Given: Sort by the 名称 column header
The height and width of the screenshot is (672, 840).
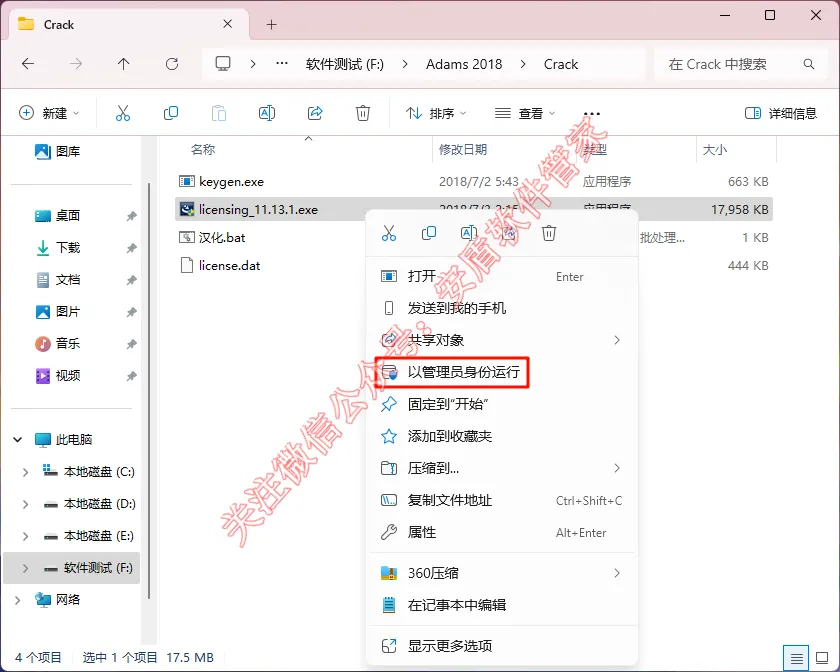Looking at the screenshot, I should pyautogui.click(x=202, y=150).
